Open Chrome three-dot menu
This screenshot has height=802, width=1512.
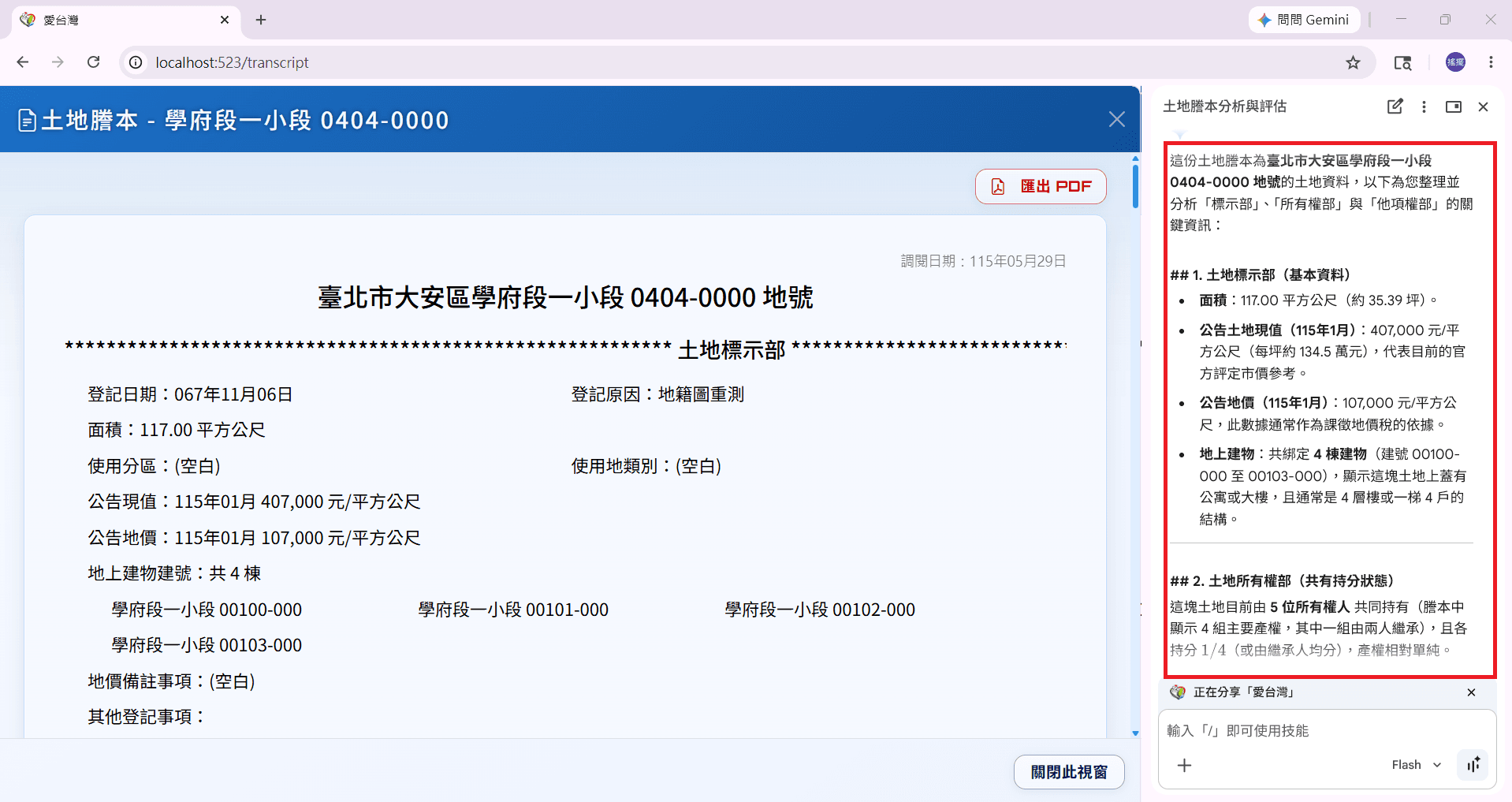(1491, 62)
